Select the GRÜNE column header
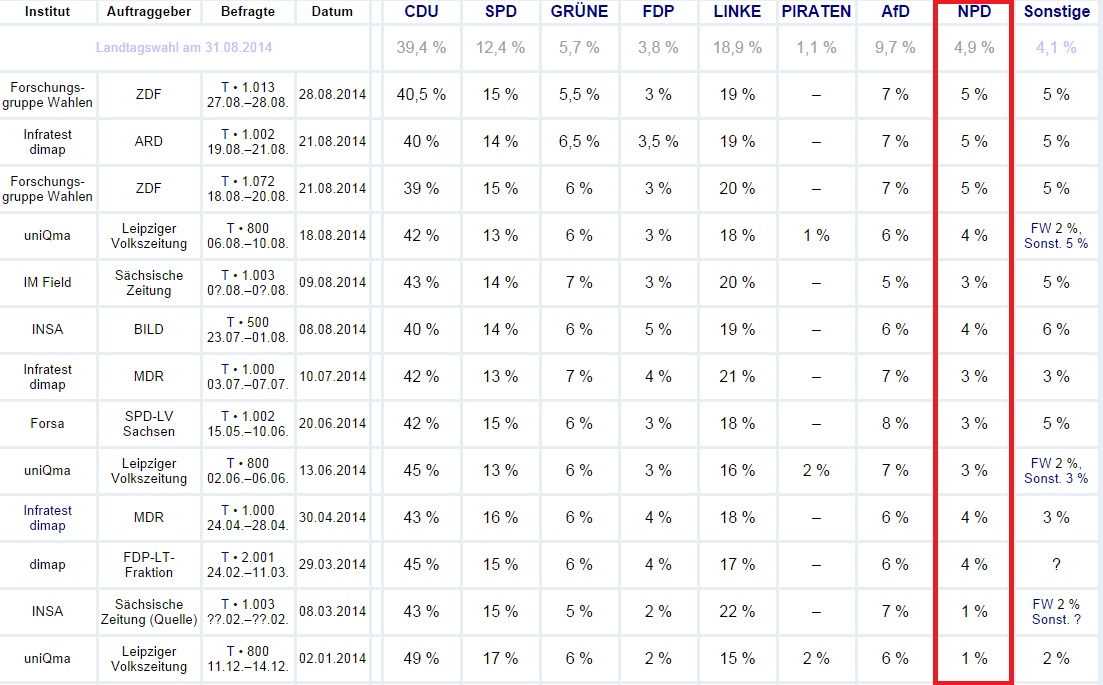 pyautogui.click(x=579, y=12)
